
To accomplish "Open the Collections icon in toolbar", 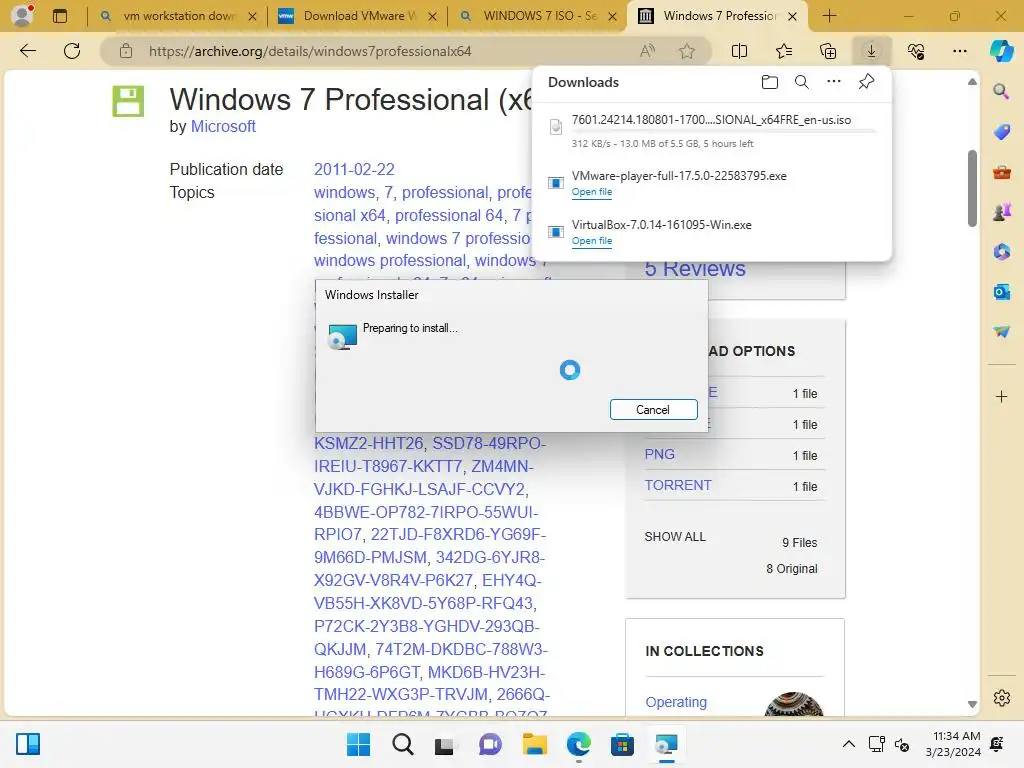I will tap(827, 51).
